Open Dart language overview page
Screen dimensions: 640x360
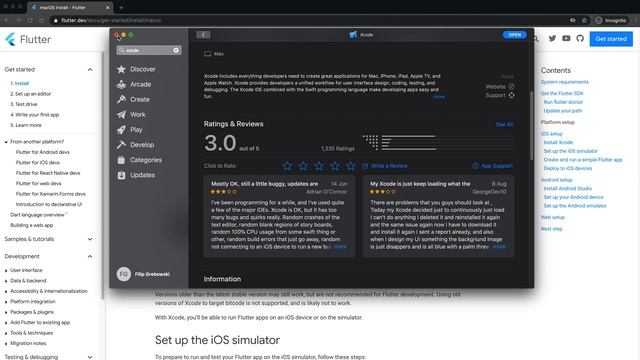37,215
